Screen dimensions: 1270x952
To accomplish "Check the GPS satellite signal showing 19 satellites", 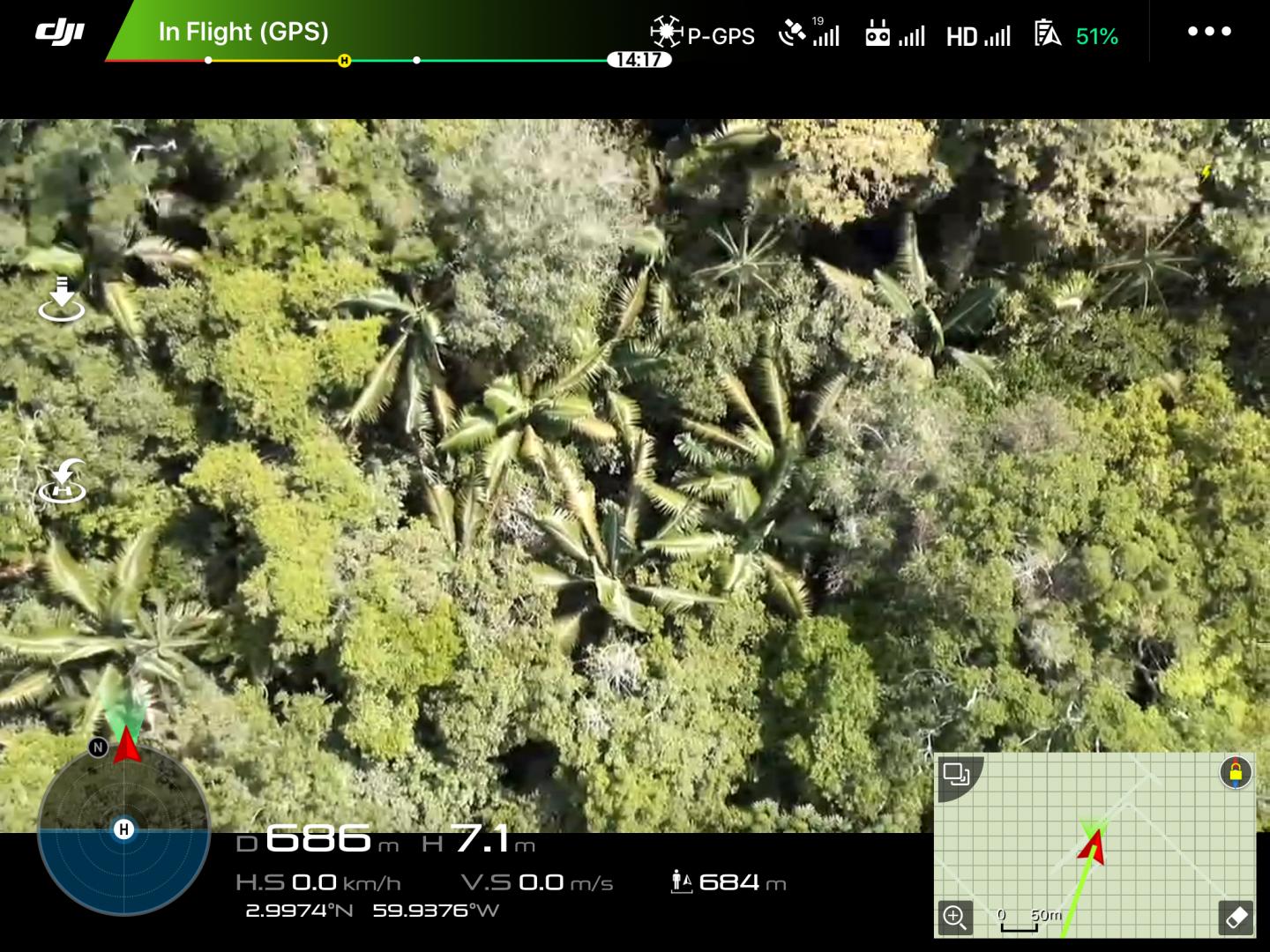I will tap(809, 33).
